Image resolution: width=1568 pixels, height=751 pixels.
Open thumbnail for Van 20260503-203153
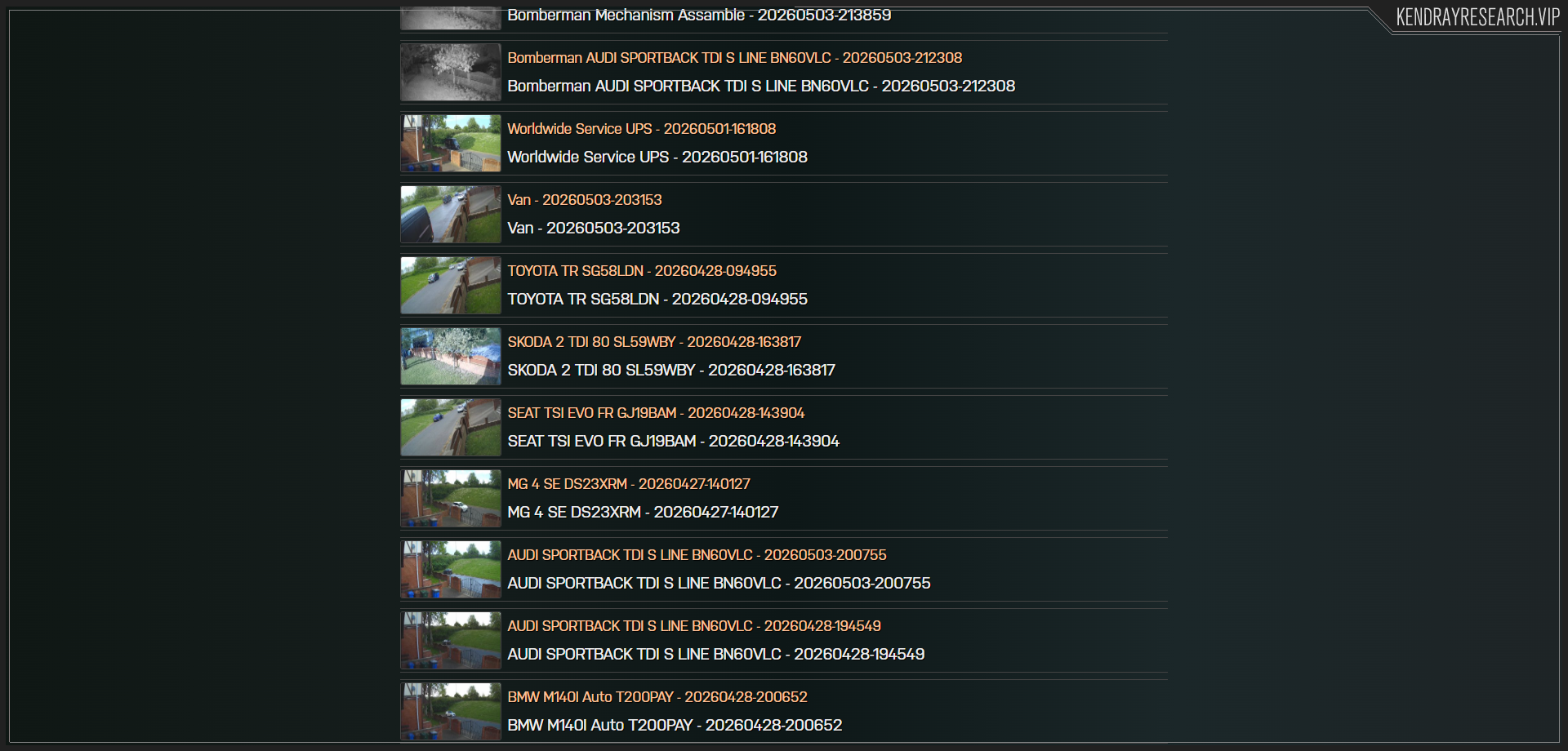[x=451, y=215]
